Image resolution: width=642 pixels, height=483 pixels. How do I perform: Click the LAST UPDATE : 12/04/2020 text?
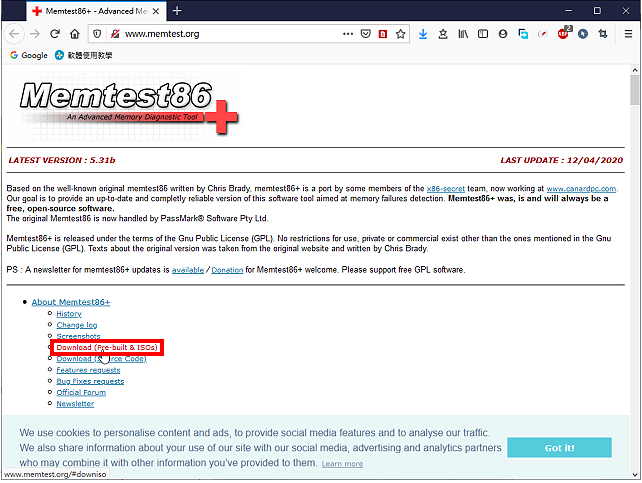click(x=561, y=160)
